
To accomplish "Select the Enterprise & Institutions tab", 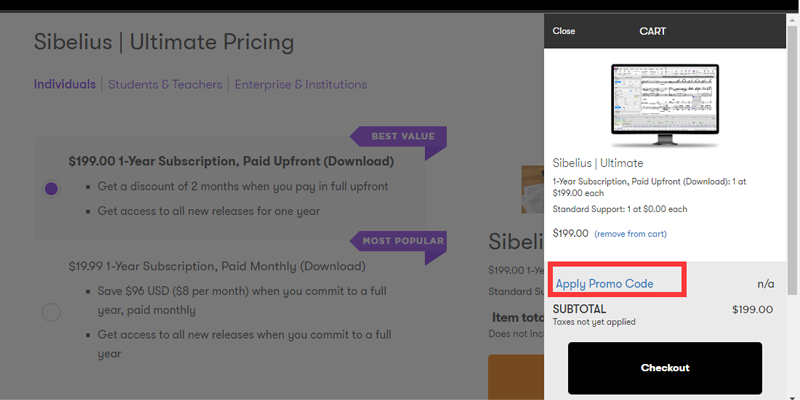I will point(300,85).
